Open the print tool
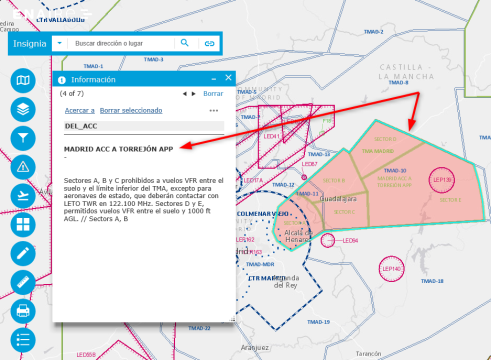Screen dimensions: 492x361 click(23, 311)
